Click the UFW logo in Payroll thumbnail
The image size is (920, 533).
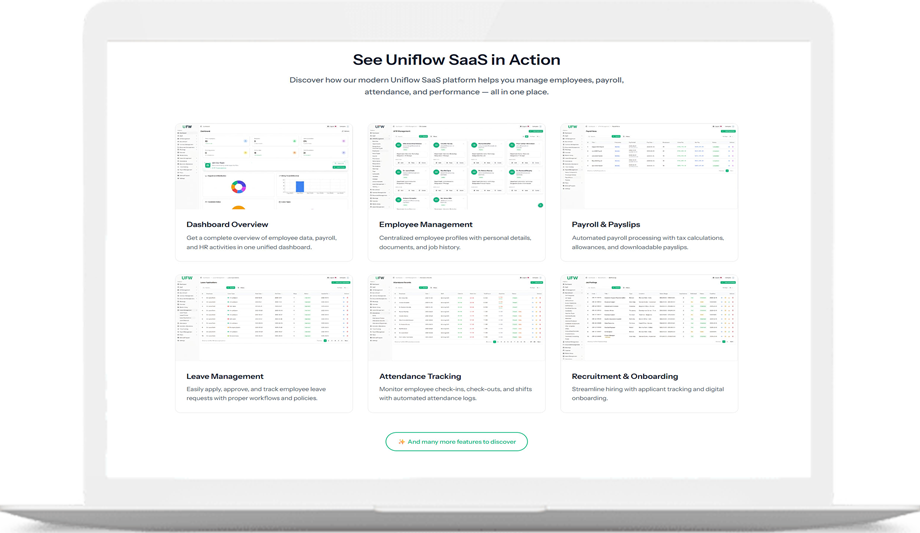click(x=572, y=127)
